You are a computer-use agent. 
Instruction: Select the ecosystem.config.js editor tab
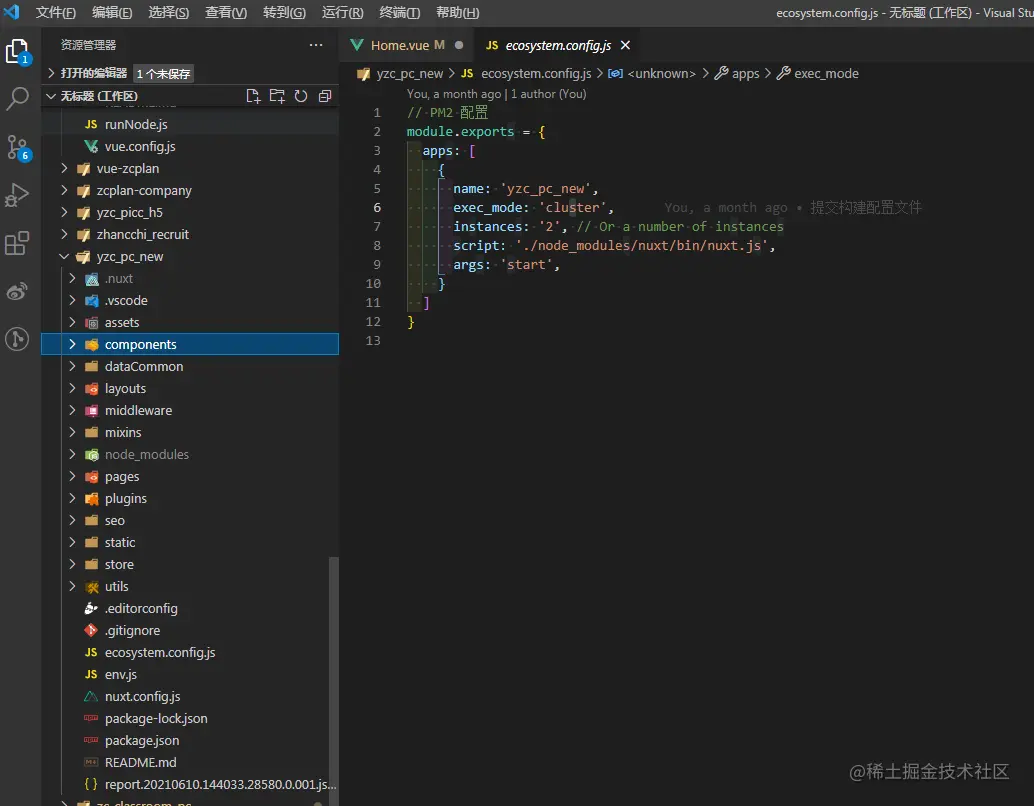557,45
